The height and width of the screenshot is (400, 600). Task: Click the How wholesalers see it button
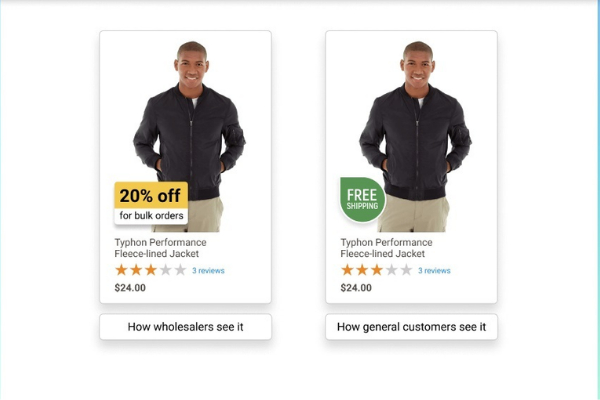[186, 327]
